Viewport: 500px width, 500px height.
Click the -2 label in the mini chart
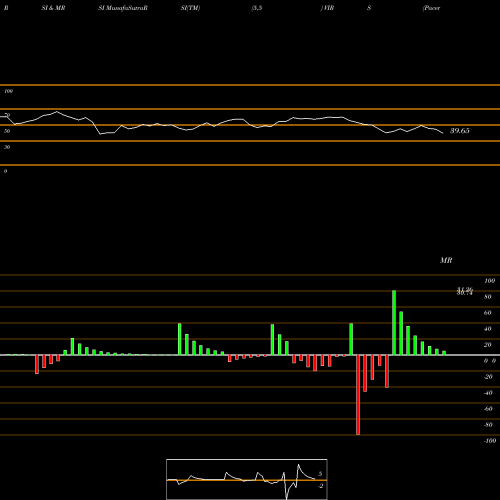click(320, 486)
